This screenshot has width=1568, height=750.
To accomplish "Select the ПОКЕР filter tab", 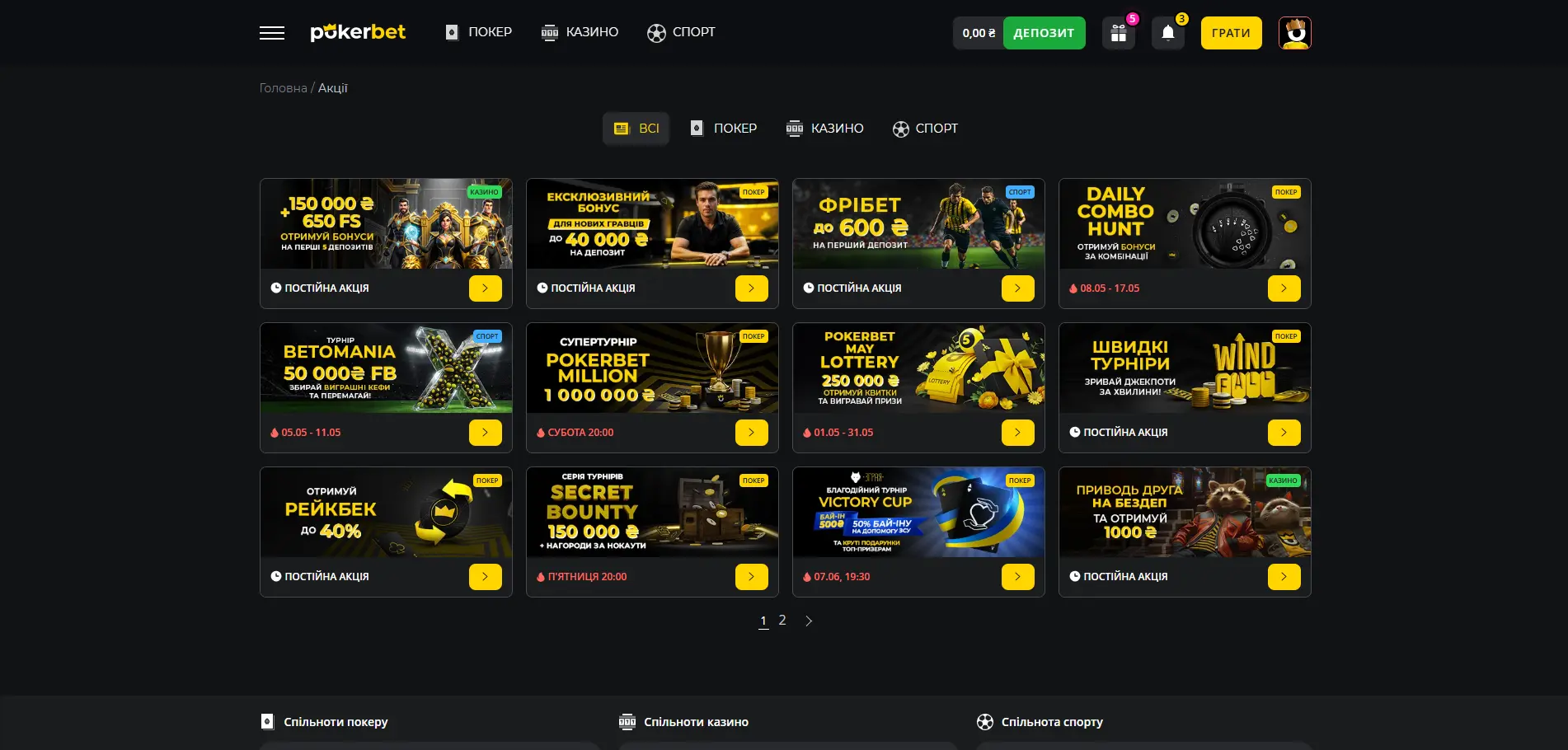I will point(723,129).
